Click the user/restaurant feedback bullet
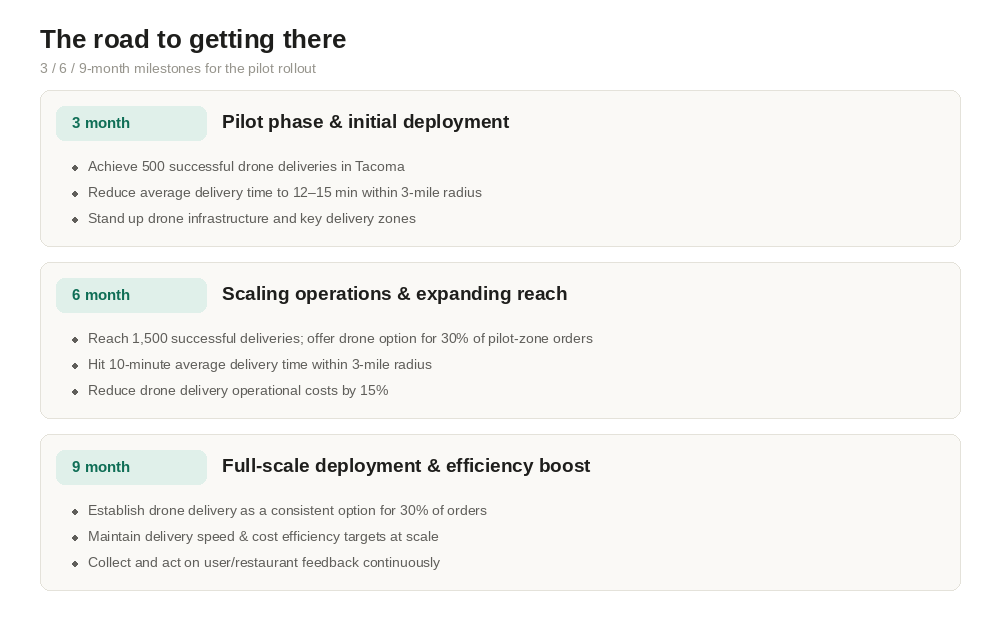Image resolution: width=1000 pixels, height=626 pixels. point(263,563)
